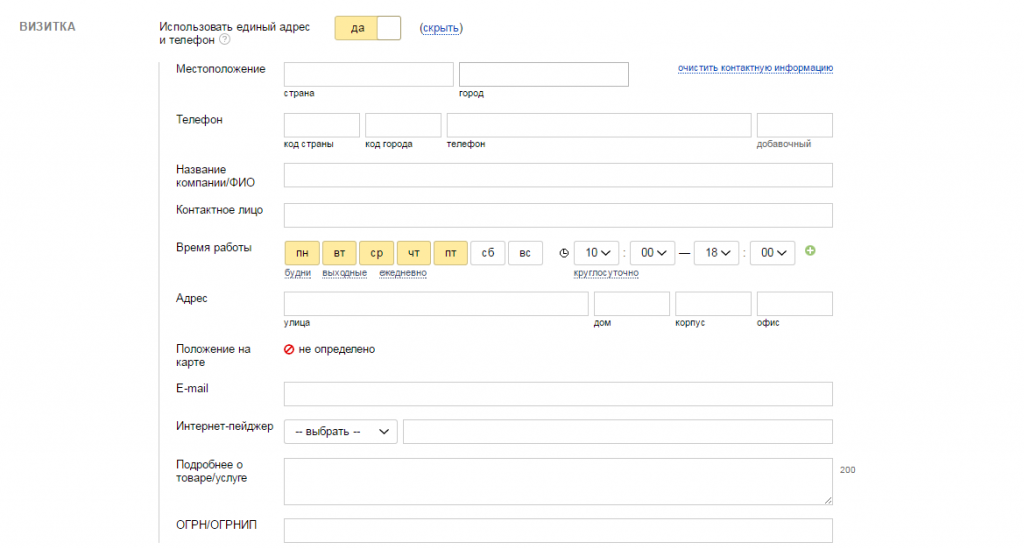This screenshot has width=1024, height=549.
Task: Open the start hour dropdown showing 10
Action: [x=596, y=253]
